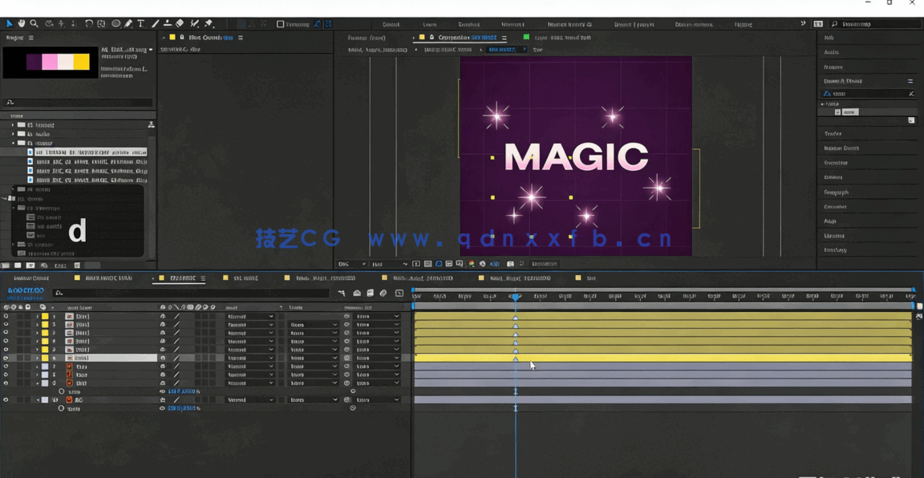Open the Tracker panel in the right sidebar
The image size is (924, 478).
coord(833,133)
